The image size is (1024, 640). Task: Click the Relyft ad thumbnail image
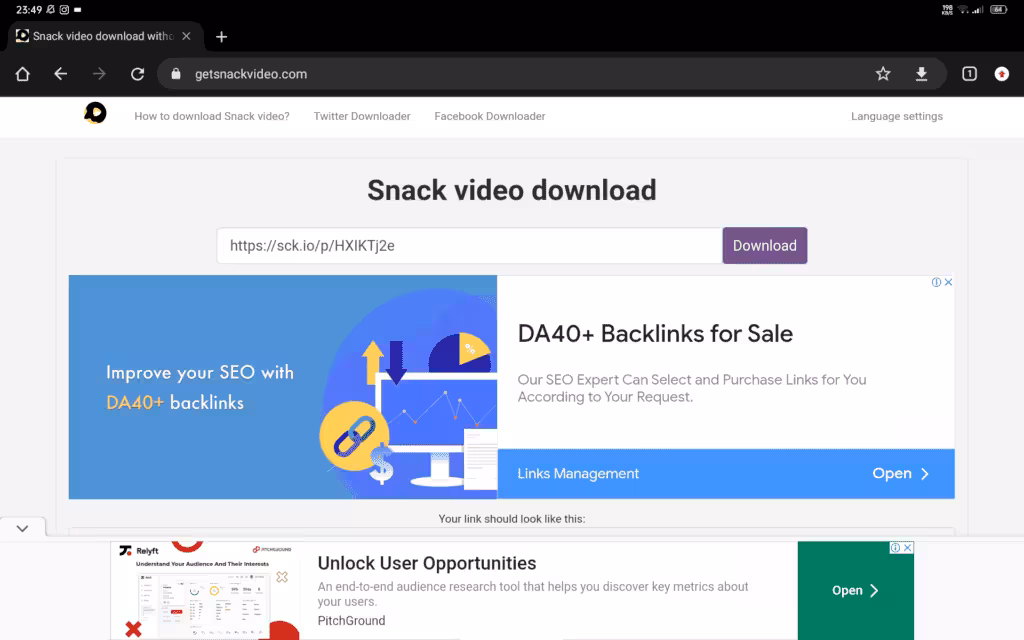click(205, 590)
